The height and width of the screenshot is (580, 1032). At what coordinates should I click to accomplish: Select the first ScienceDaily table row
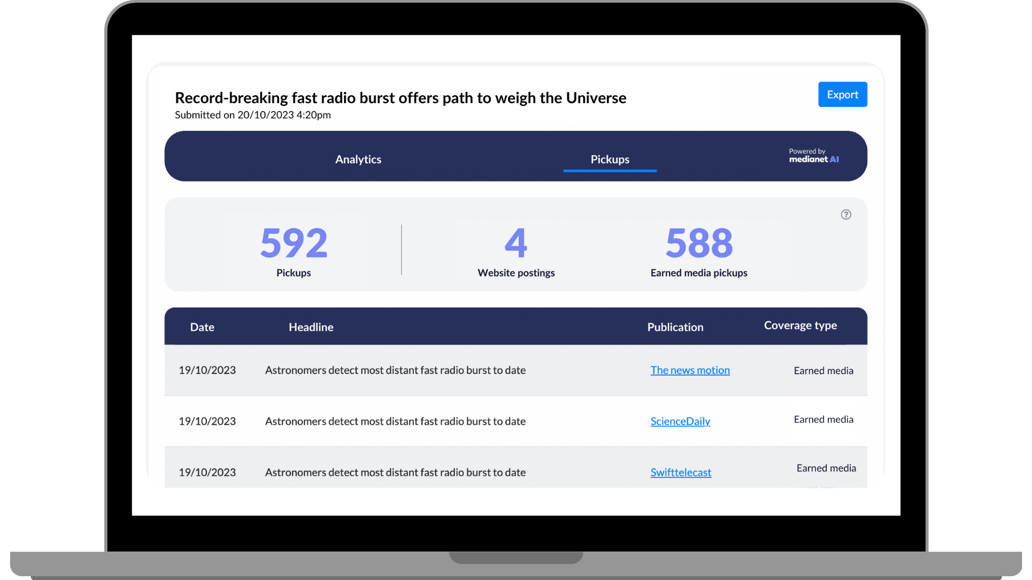pos(516,420)
